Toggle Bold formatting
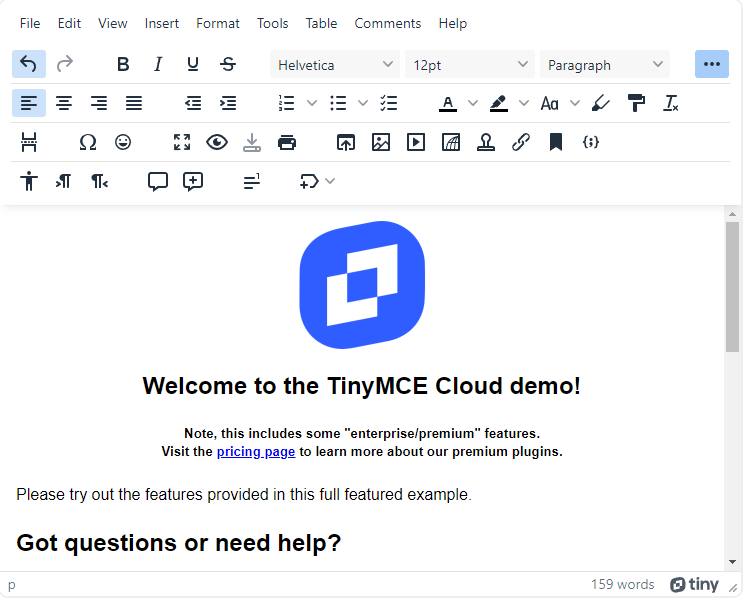The image size is (747, 601). coord(123,64)
